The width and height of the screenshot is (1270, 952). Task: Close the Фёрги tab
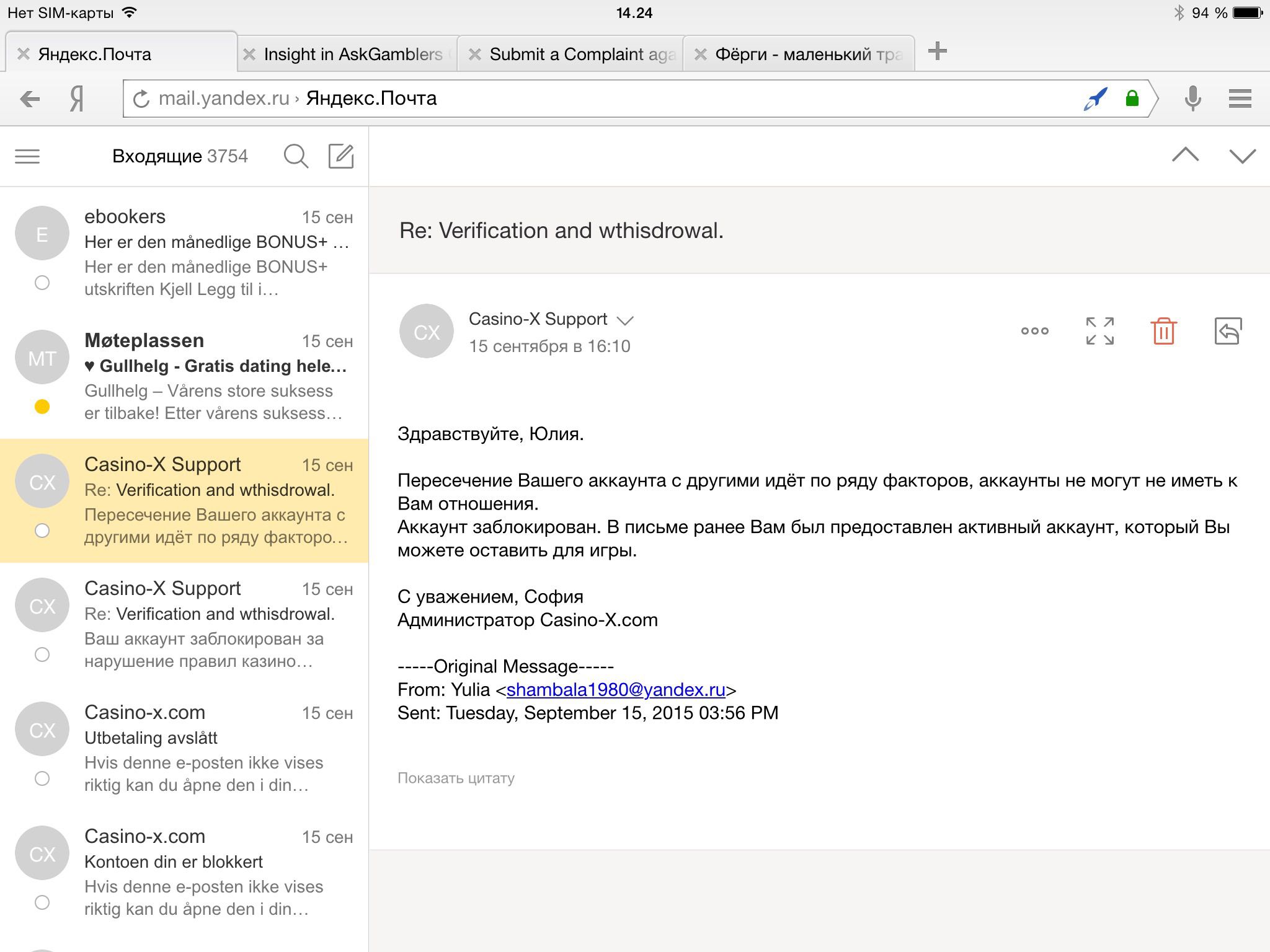pos(701,55)
